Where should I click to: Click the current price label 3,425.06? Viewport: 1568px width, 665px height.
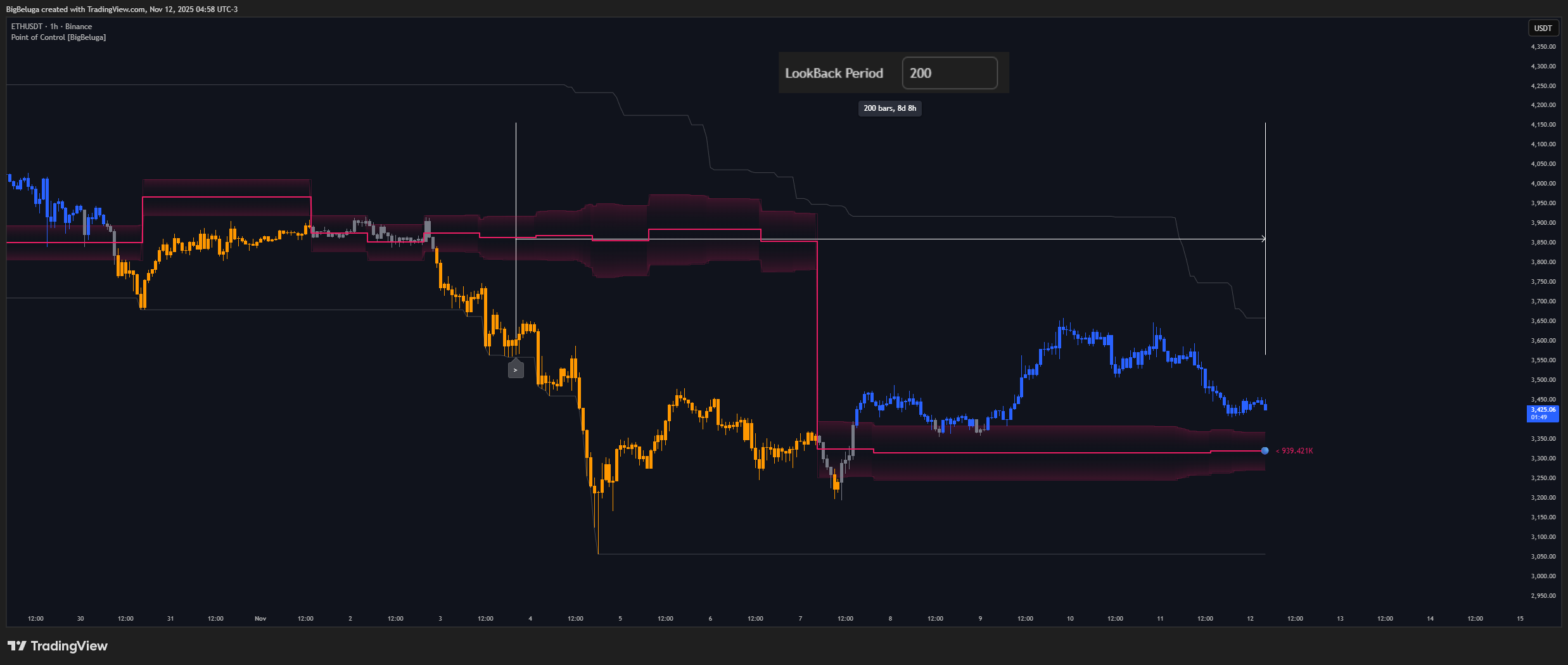click(x=1543, y=414)
